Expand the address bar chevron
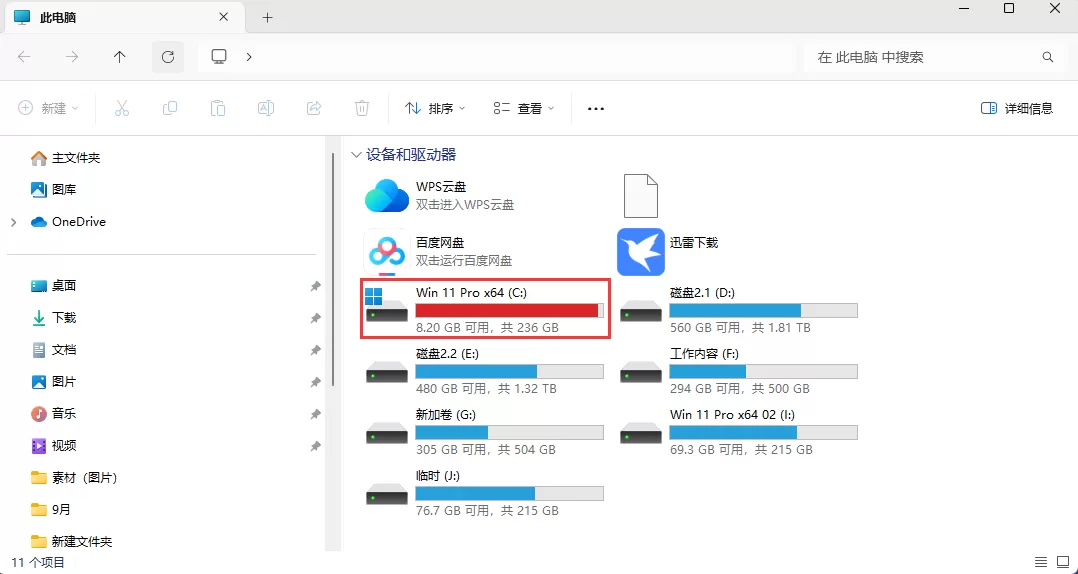Viewport: 1078px width, 574px height. pyautogui.click(x=249, y=57)
